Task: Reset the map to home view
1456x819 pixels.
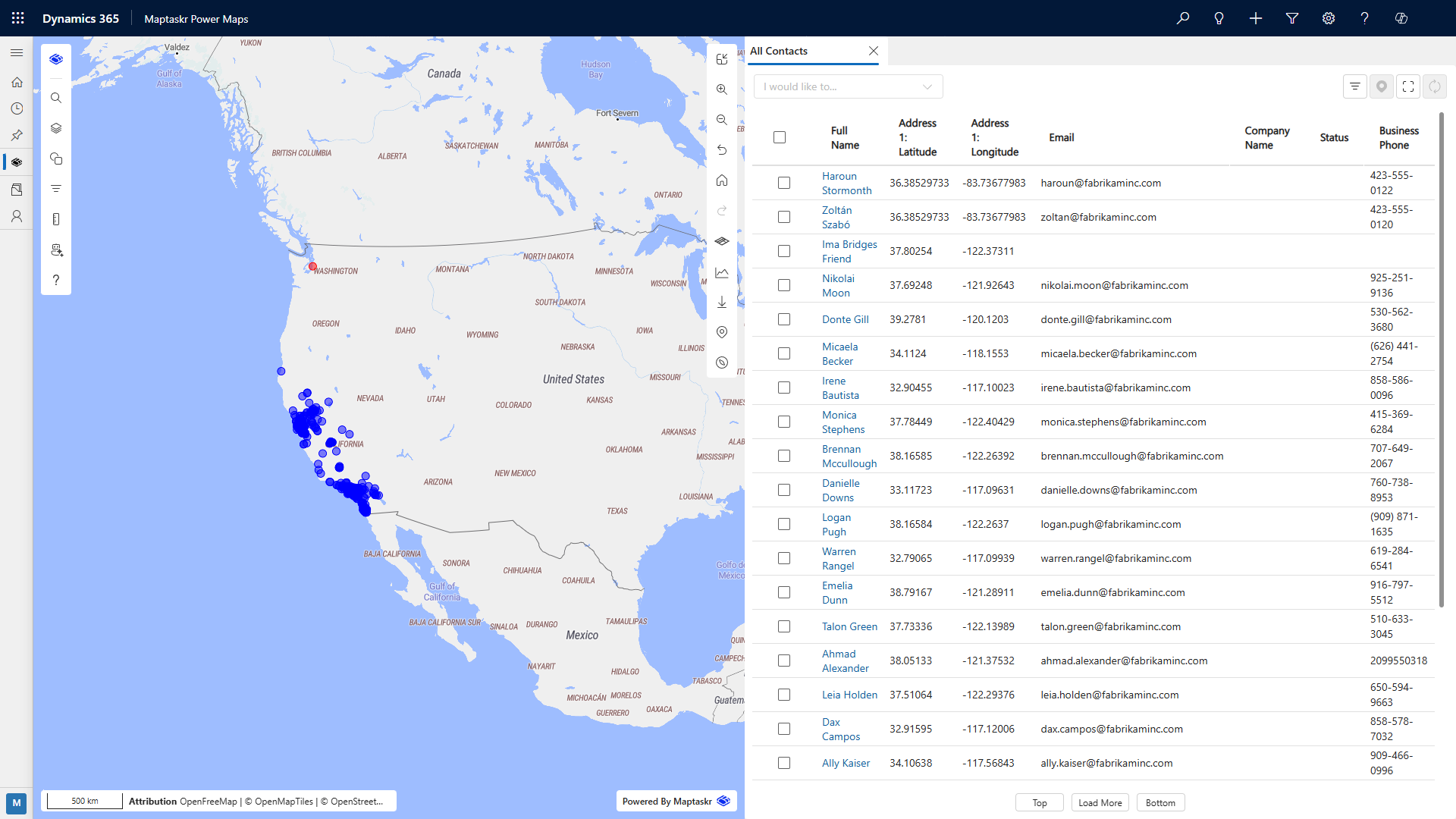Action: point(722,180)
